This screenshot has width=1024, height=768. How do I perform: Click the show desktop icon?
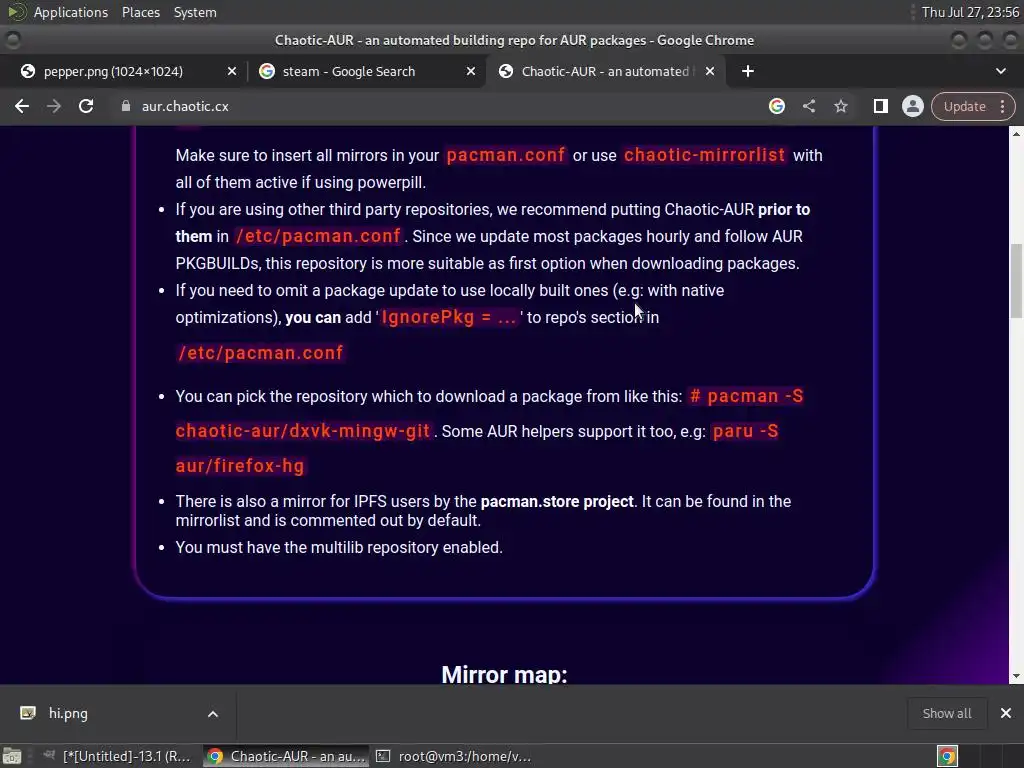click(12, 756)
